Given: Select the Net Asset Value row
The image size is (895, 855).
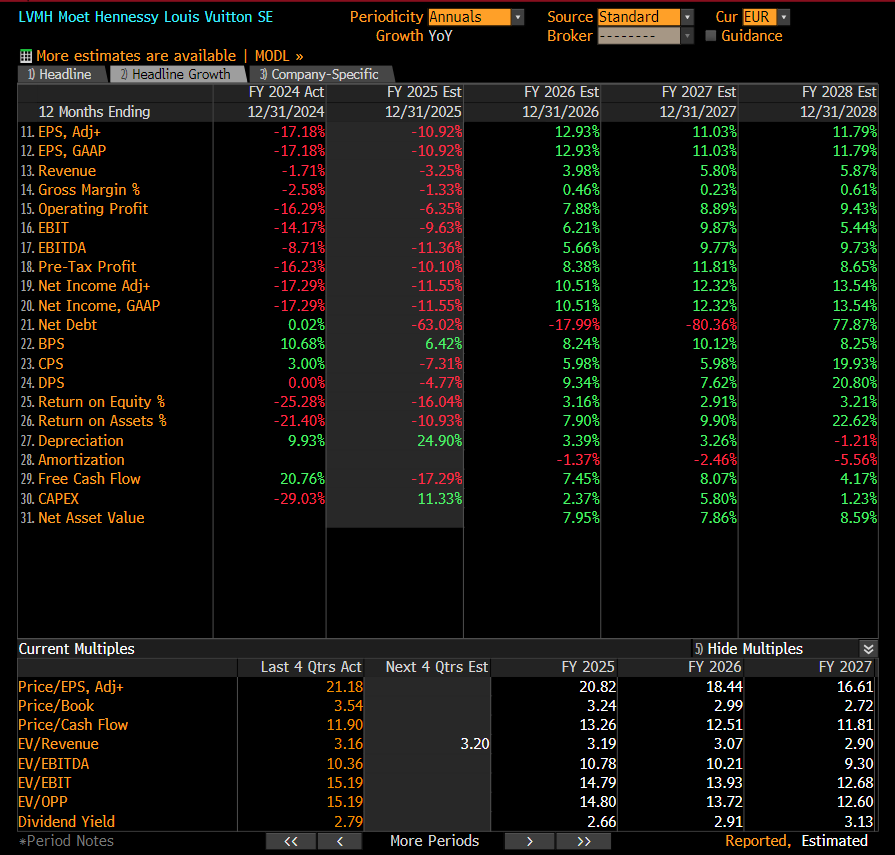Looking at the screenshot, I should 91,518.
